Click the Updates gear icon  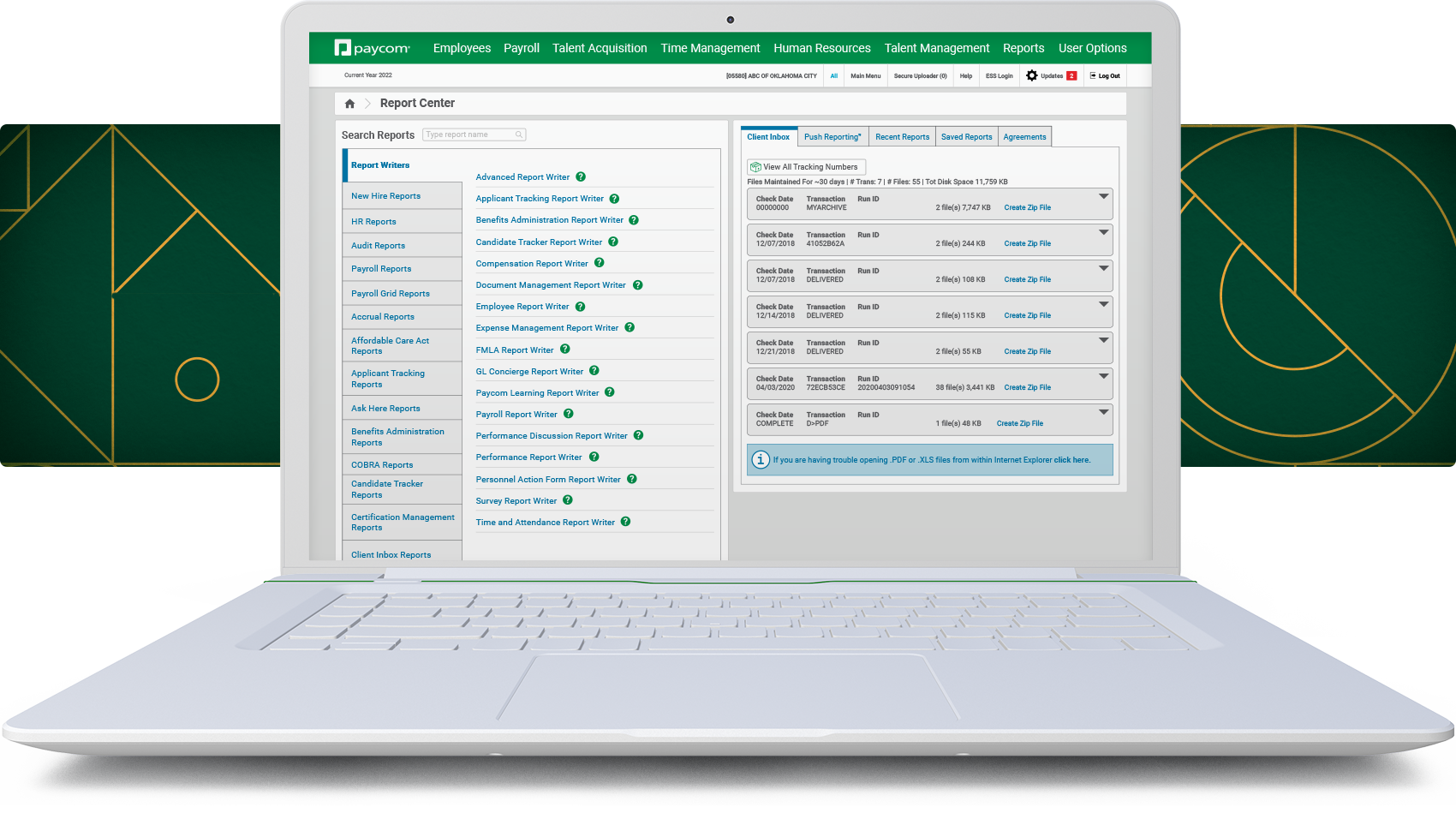(x=1031, y=76)
